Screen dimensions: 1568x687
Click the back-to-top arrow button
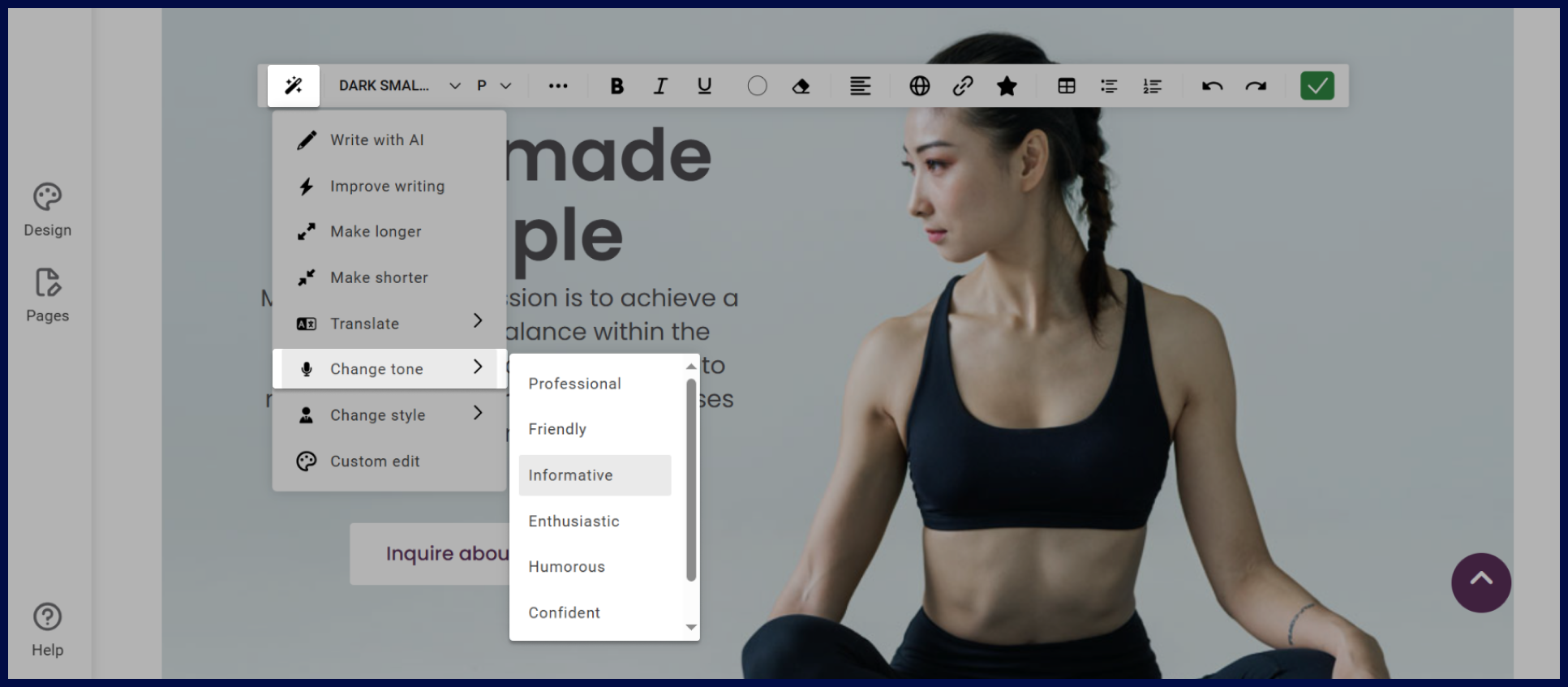coord(1480,582)
